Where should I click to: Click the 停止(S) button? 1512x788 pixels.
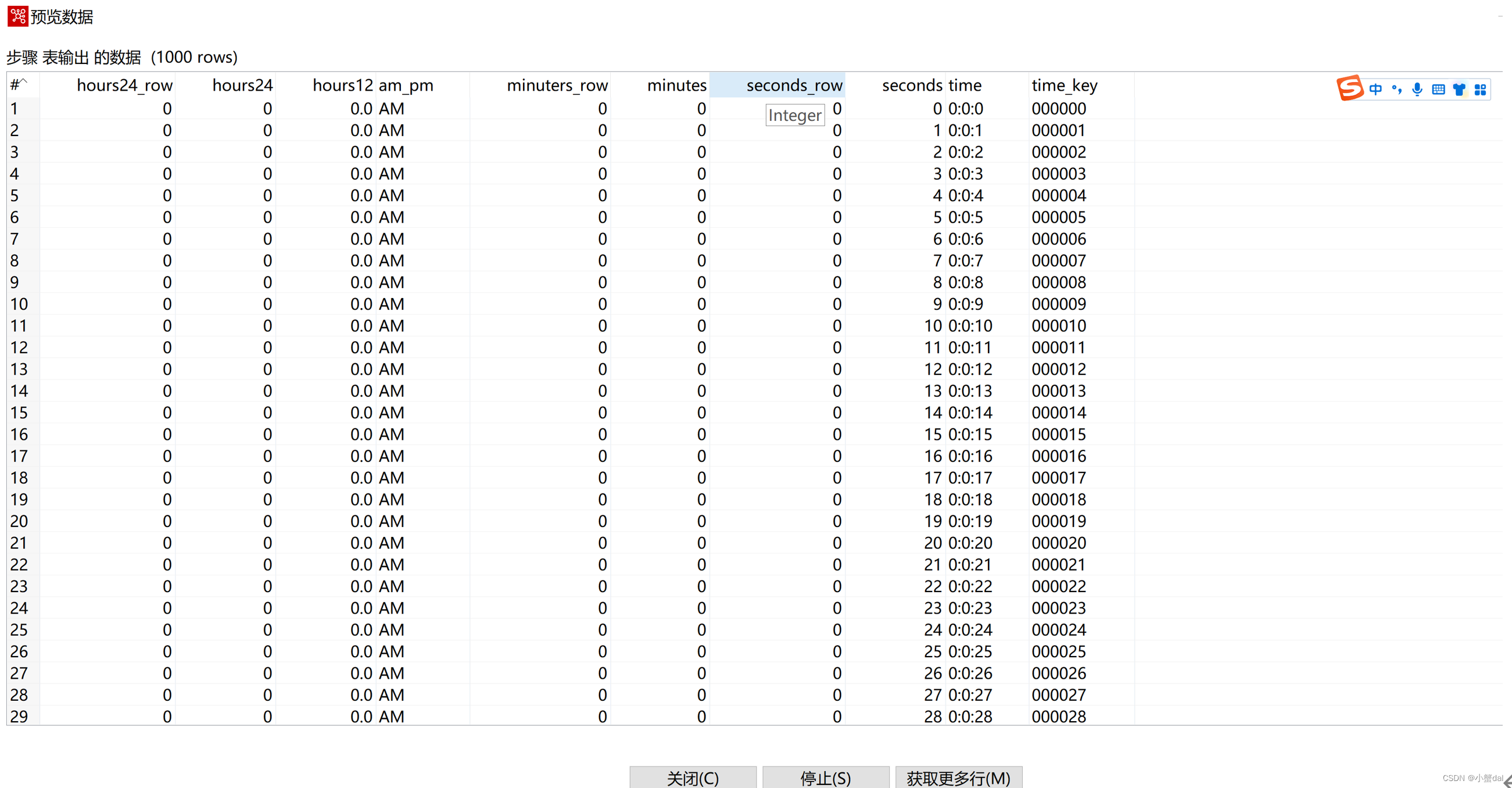(825, 778)
